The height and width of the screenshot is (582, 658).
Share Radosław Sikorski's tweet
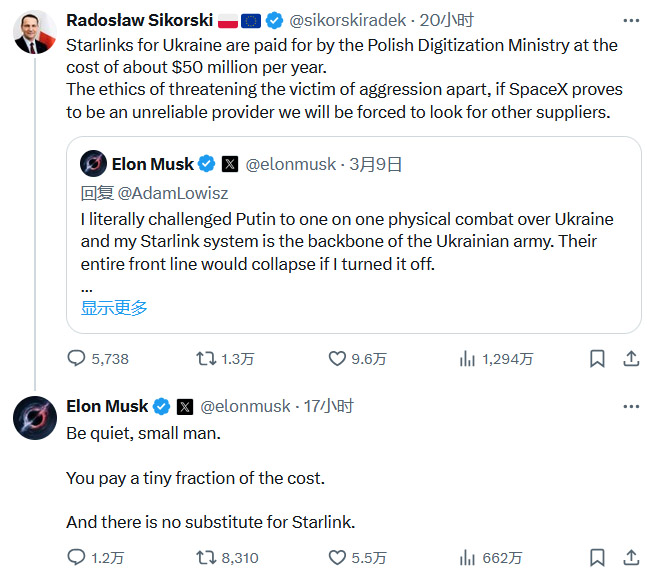tap(631, 358)
